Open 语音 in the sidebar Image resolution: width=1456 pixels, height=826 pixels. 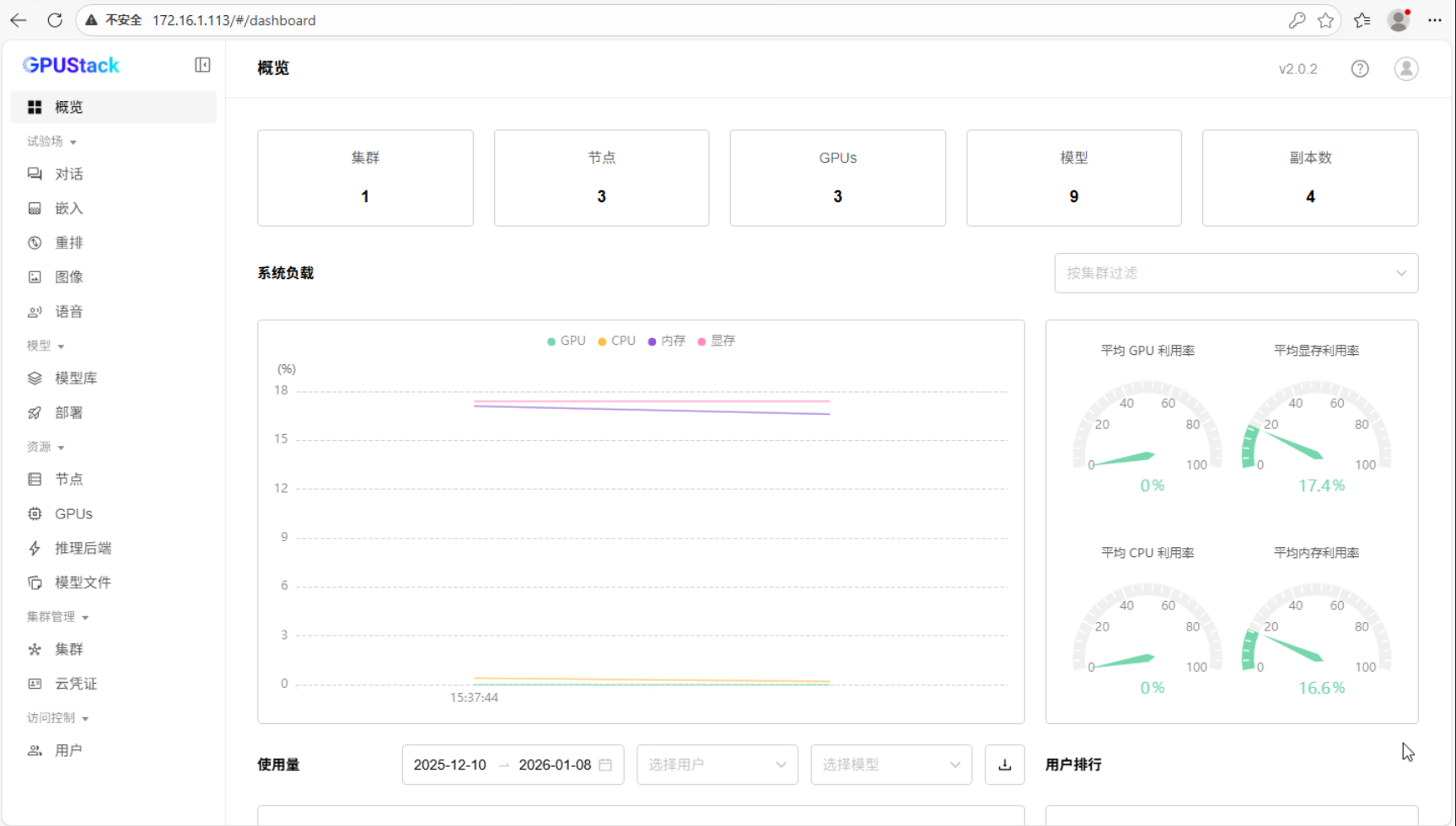tap(114, 312)
